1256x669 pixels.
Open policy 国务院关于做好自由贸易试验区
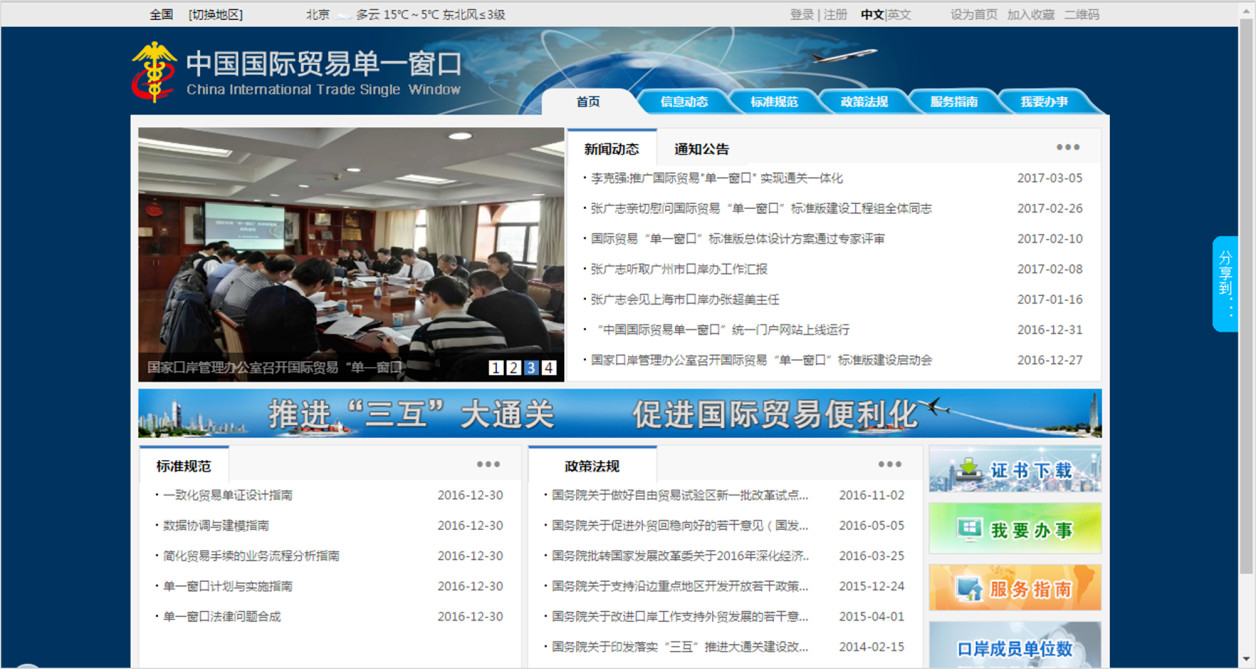point(680,495)
